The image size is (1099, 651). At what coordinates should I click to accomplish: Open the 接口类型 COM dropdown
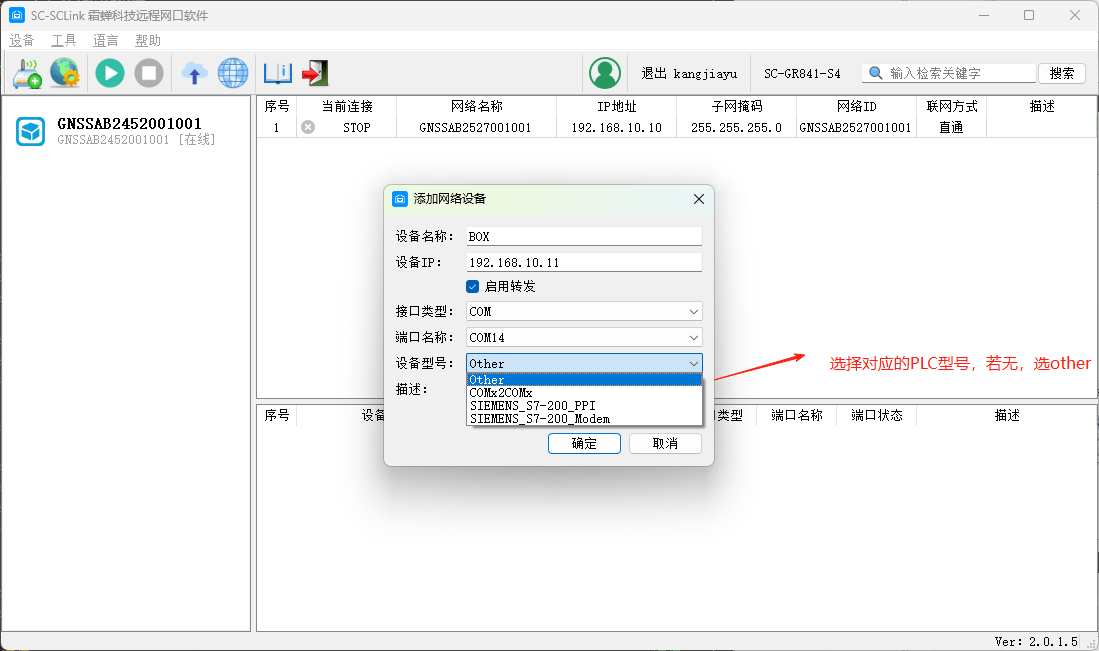[585, 311]
